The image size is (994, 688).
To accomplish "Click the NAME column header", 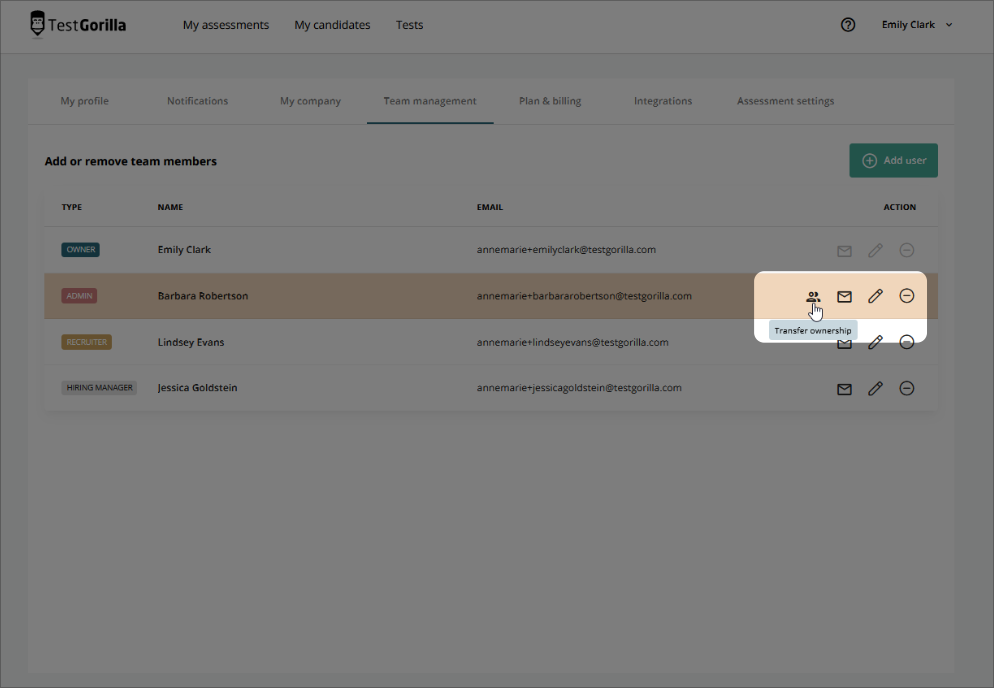I will [x=170, y=207].
